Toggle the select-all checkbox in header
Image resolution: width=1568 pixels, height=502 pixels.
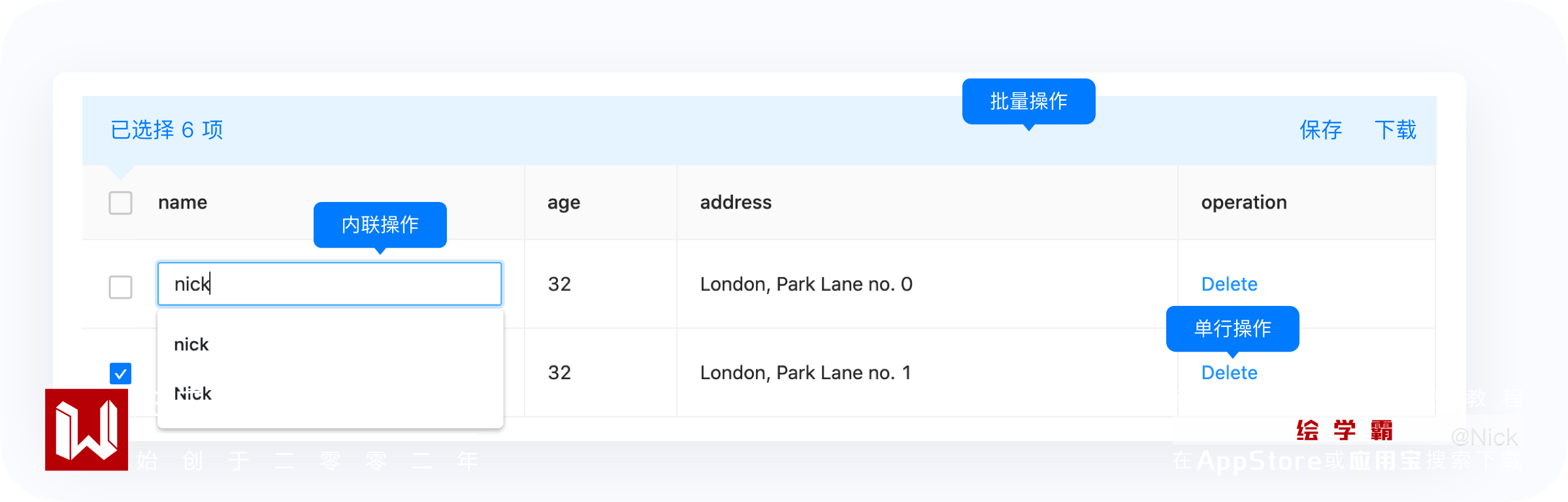point(120,203)
